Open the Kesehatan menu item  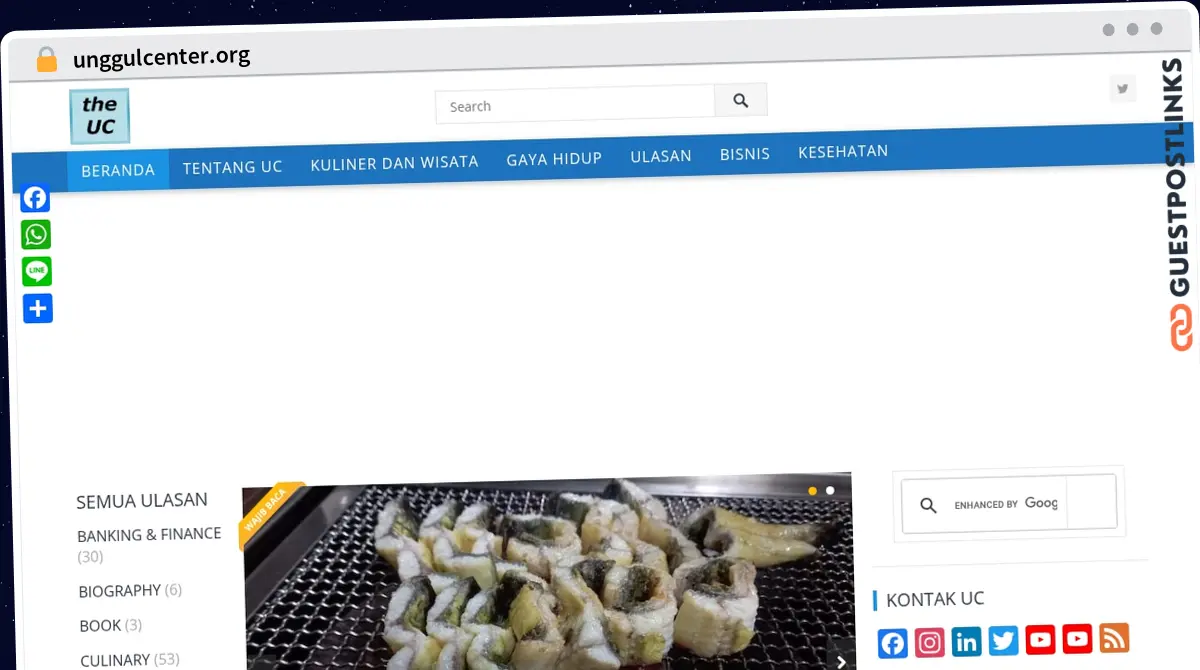(x=843, y=152)
